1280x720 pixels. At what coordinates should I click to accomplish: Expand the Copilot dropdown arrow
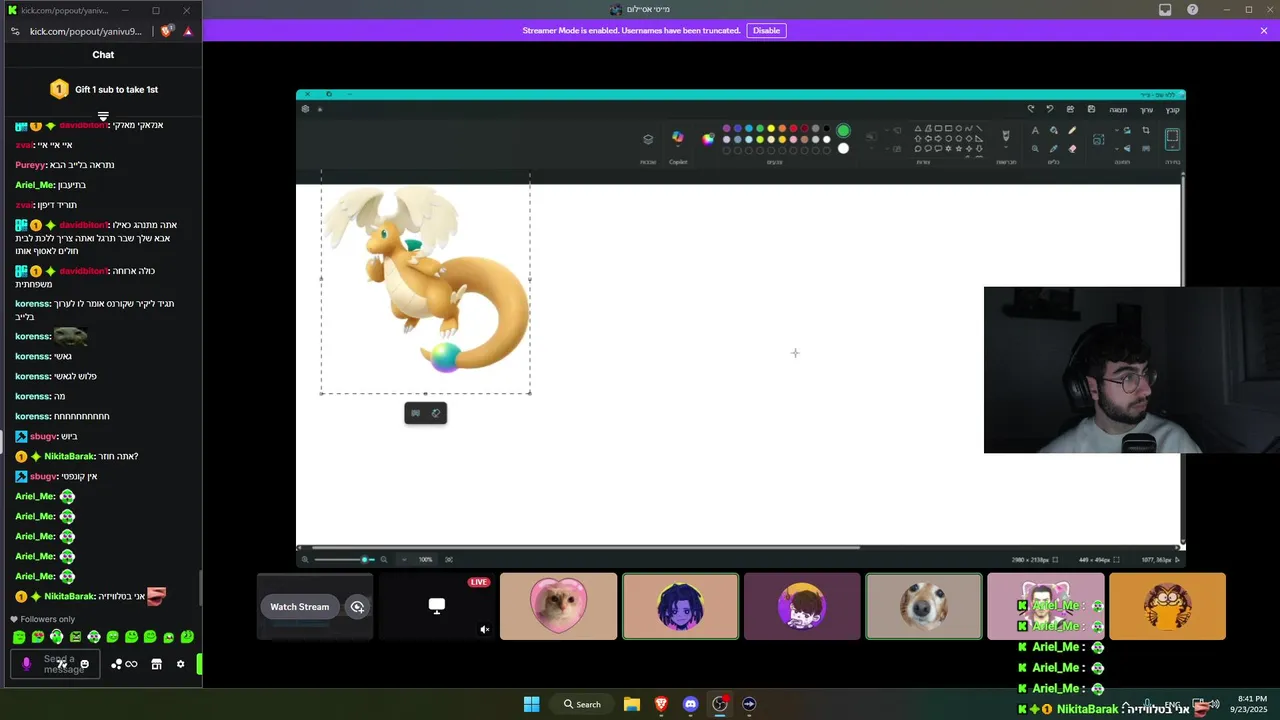pyautogui.click(x=678, y=146)
